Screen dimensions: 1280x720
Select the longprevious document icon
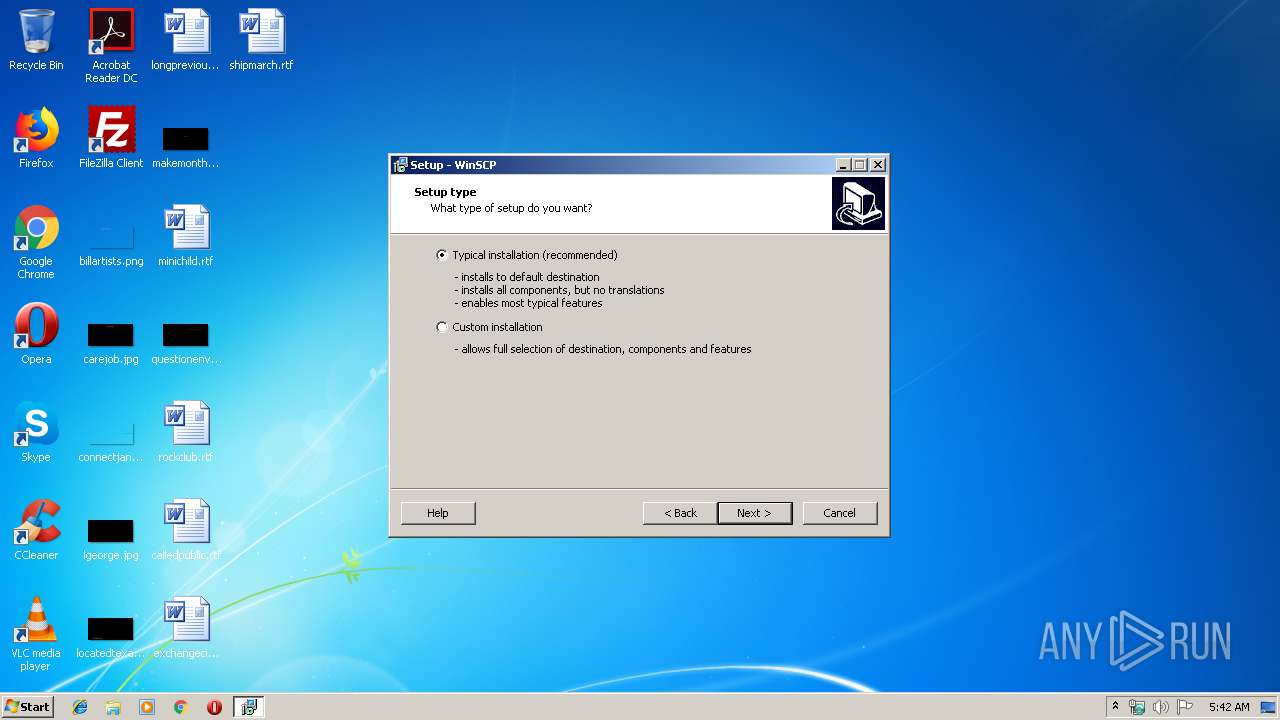pos(186,41)
